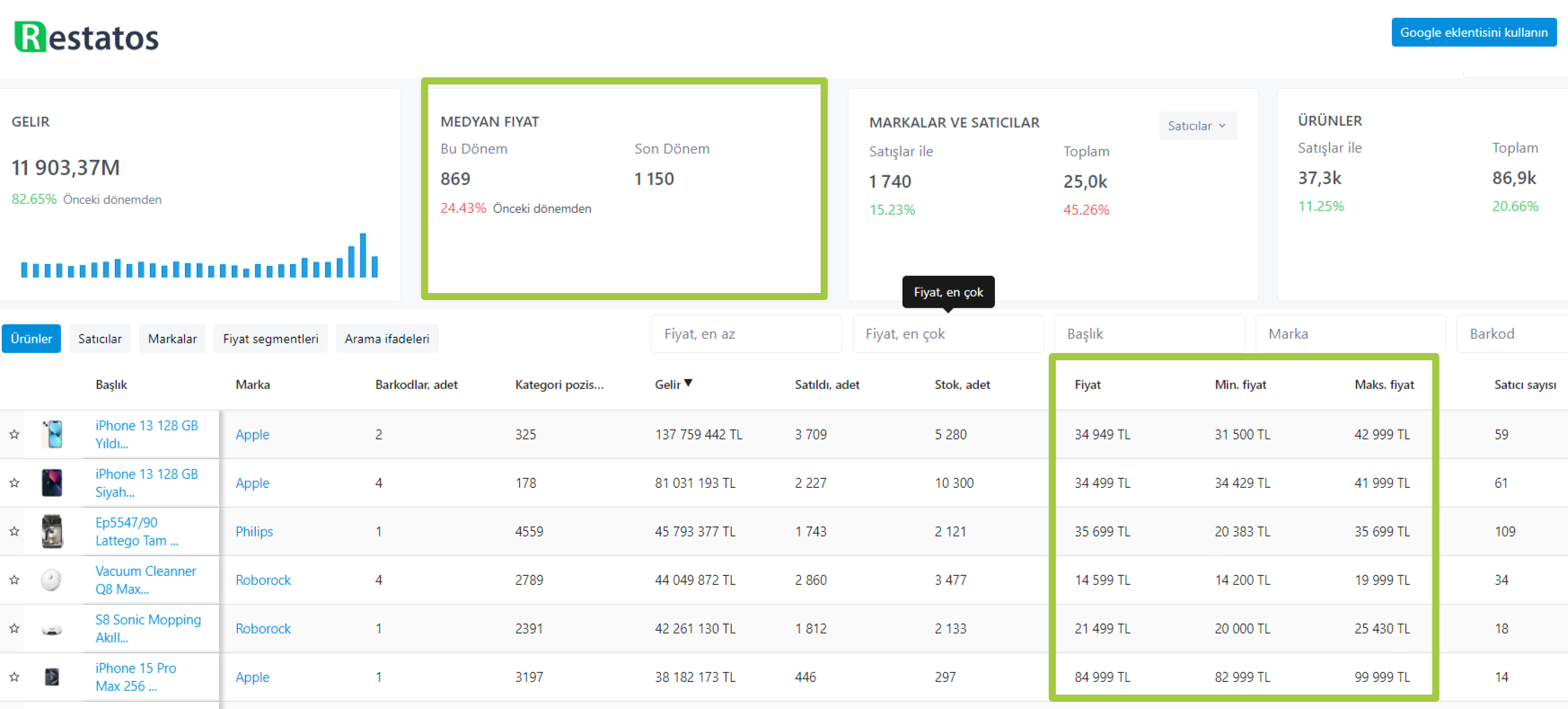Focus the Fiyat, en çok input
This screenshot has width=1568, height=709.
(948, 333)
